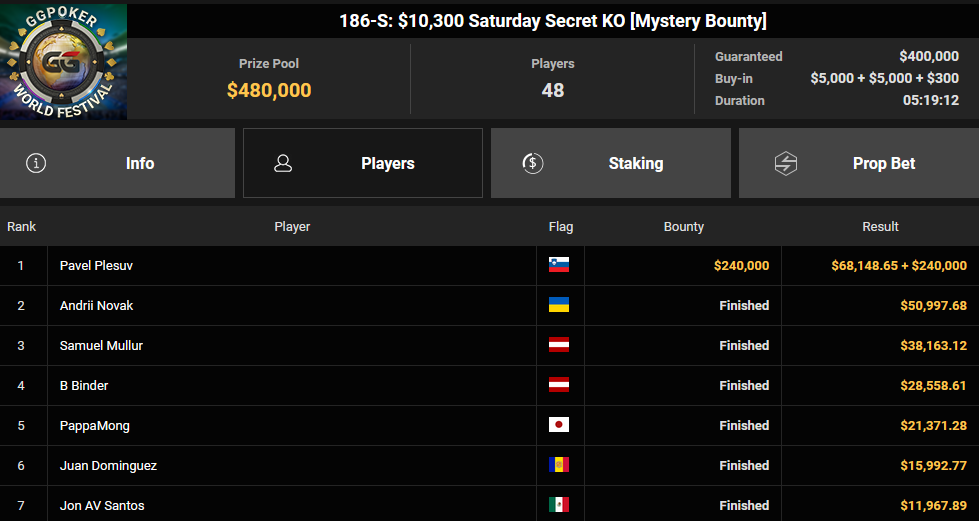This screenshot has height=521, width=979.
Task: Click Jon AV Santos's Mexico flag icon
Action: (x=559, y=505)
